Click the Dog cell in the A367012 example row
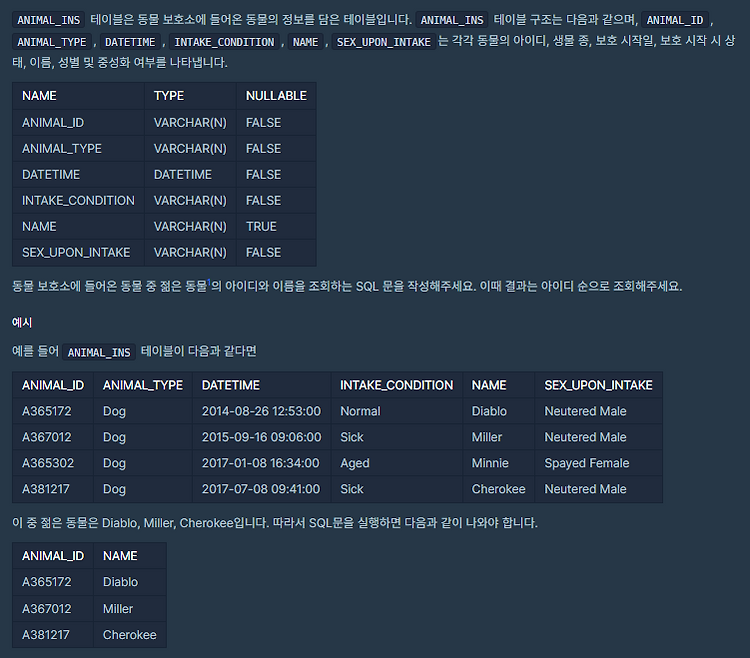The width and height of the screenshot is (750, 658). coord(114,437)
